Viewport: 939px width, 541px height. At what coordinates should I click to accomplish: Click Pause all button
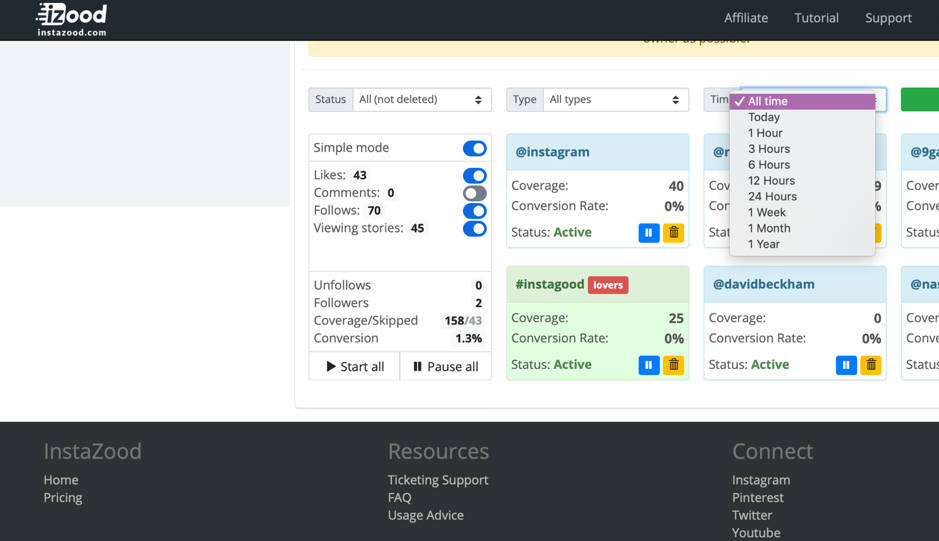coord(446,367)
